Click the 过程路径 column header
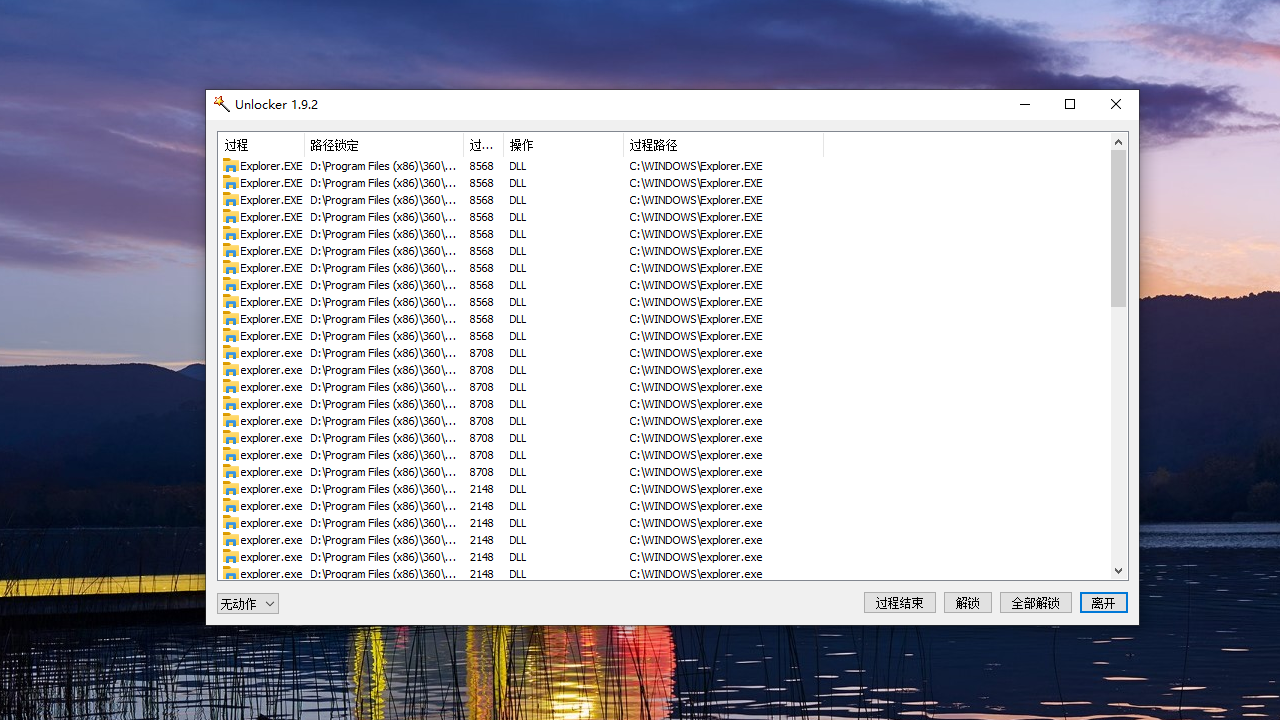This screenshot has width=1280, height=720. pyautogui.click(x=722, y=144)
